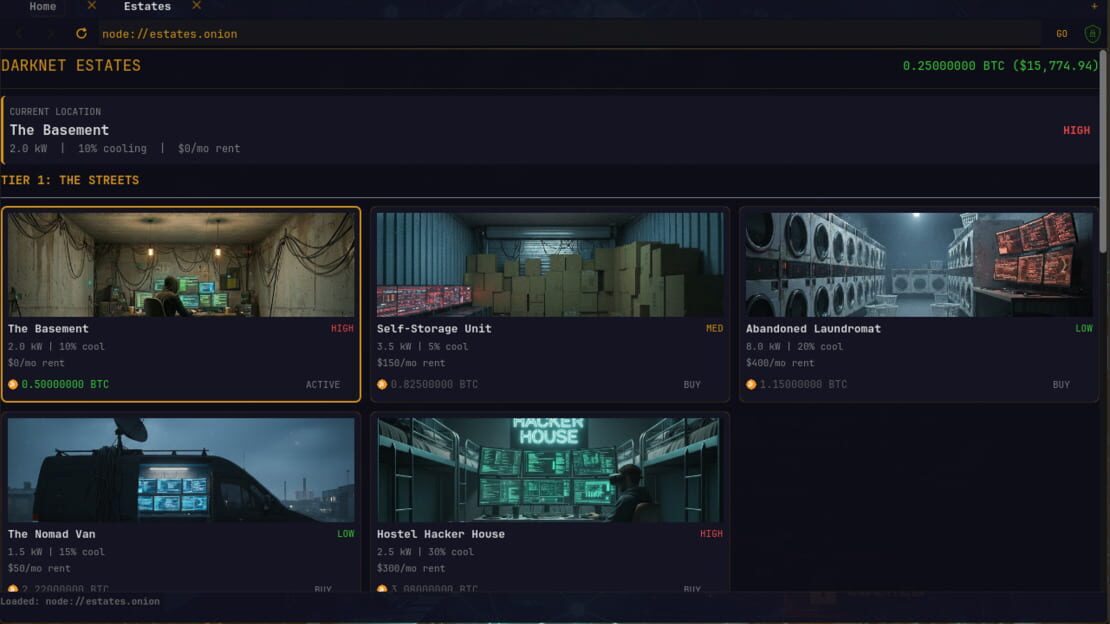1110x624 pixels.
Task: Click the TIER 1: THE STREETS heading
Action: [70, 181]
